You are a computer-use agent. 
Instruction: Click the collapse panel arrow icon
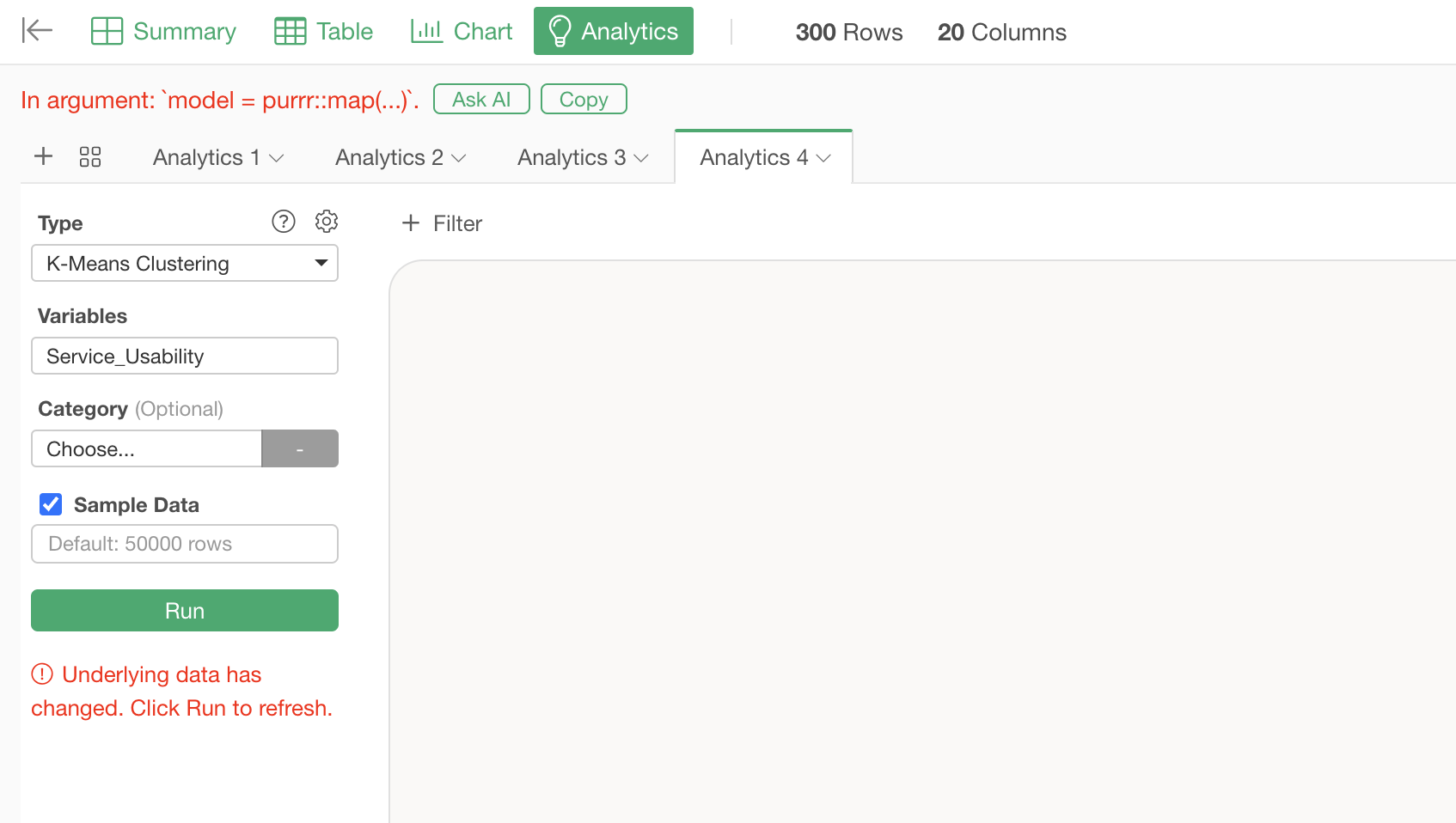(x=37, y=31)
